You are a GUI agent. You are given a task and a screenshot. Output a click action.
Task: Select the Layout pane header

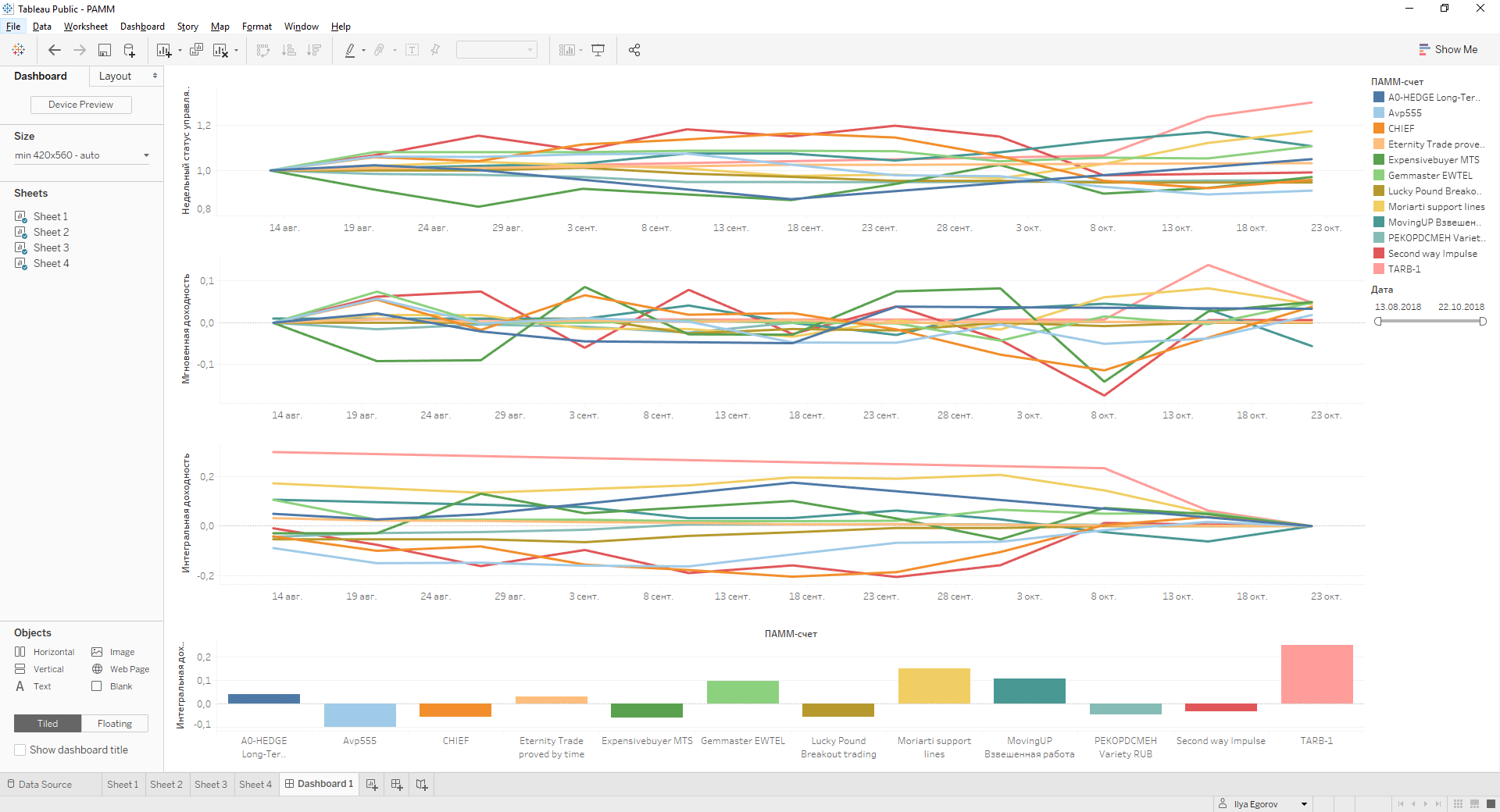coord(115,76)
